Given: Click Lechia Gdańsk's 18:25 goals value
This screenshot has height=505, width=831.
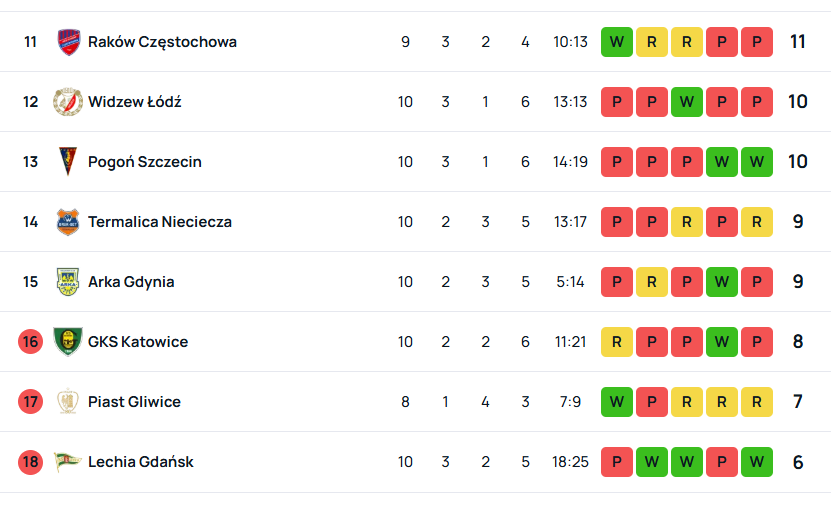Looking at the screenshot, I should [x=570, y=462].
